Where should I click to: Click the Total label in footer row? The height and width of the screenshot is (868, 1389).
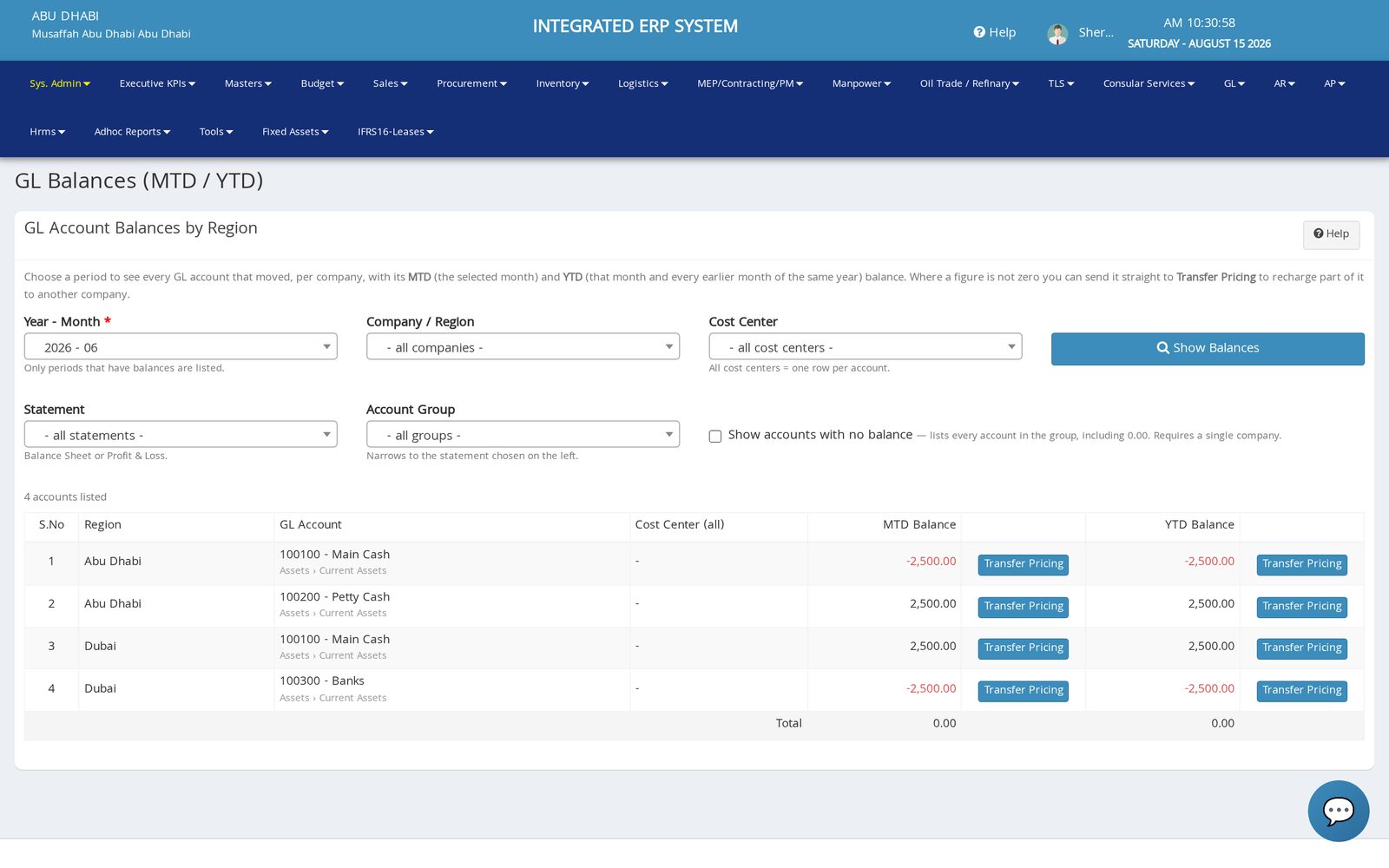click(x=788, y=724)
